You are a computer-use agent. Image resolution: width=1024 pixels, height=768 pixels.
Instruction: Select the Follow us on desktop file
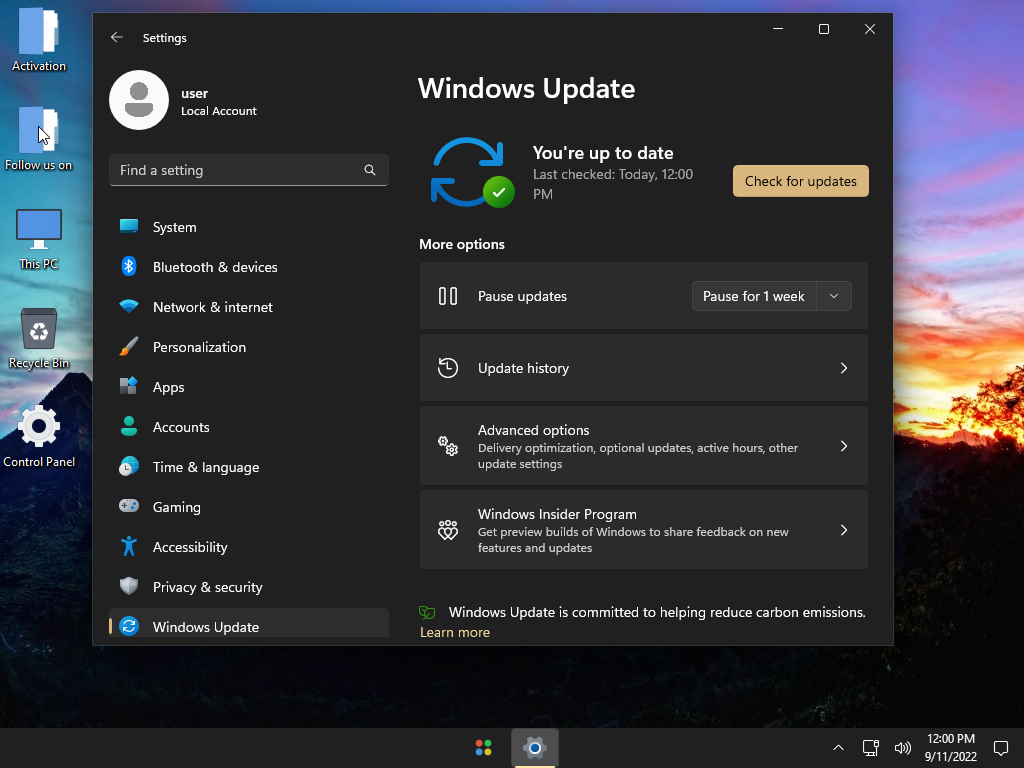tap(39, 139)
